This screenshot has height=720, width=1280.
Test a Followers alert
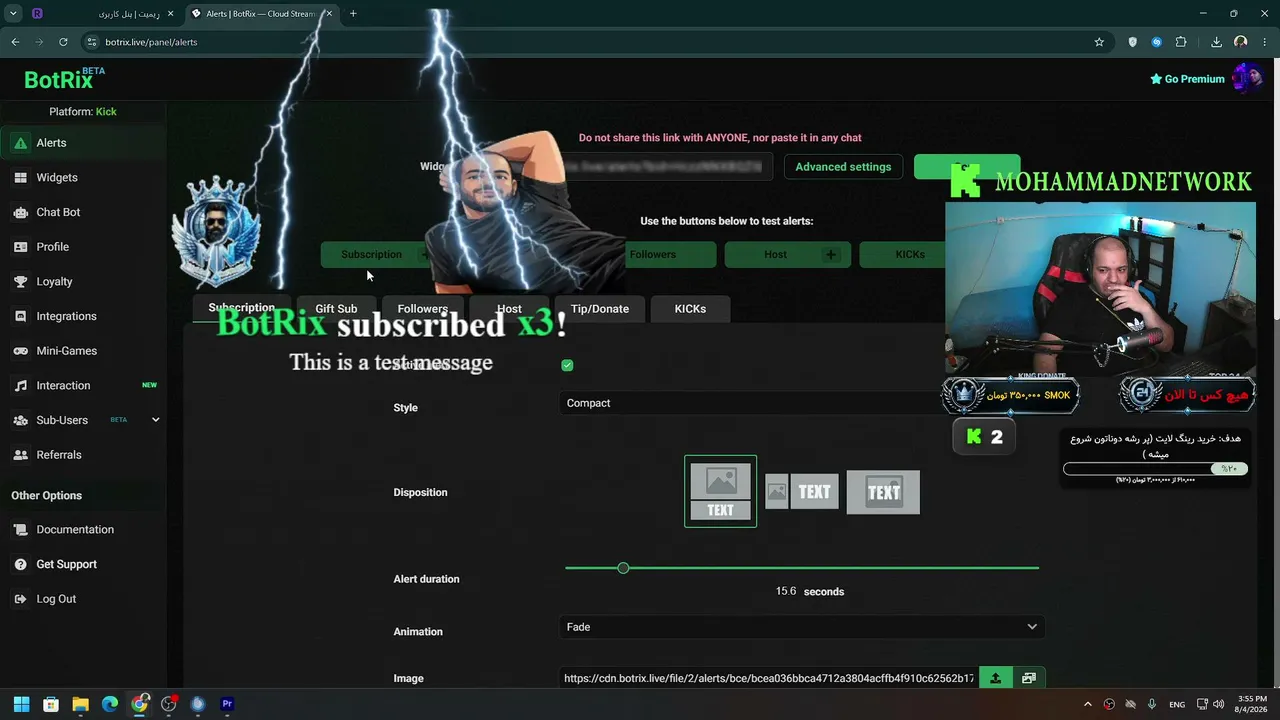pyautogui.click(x=653, y=255)
